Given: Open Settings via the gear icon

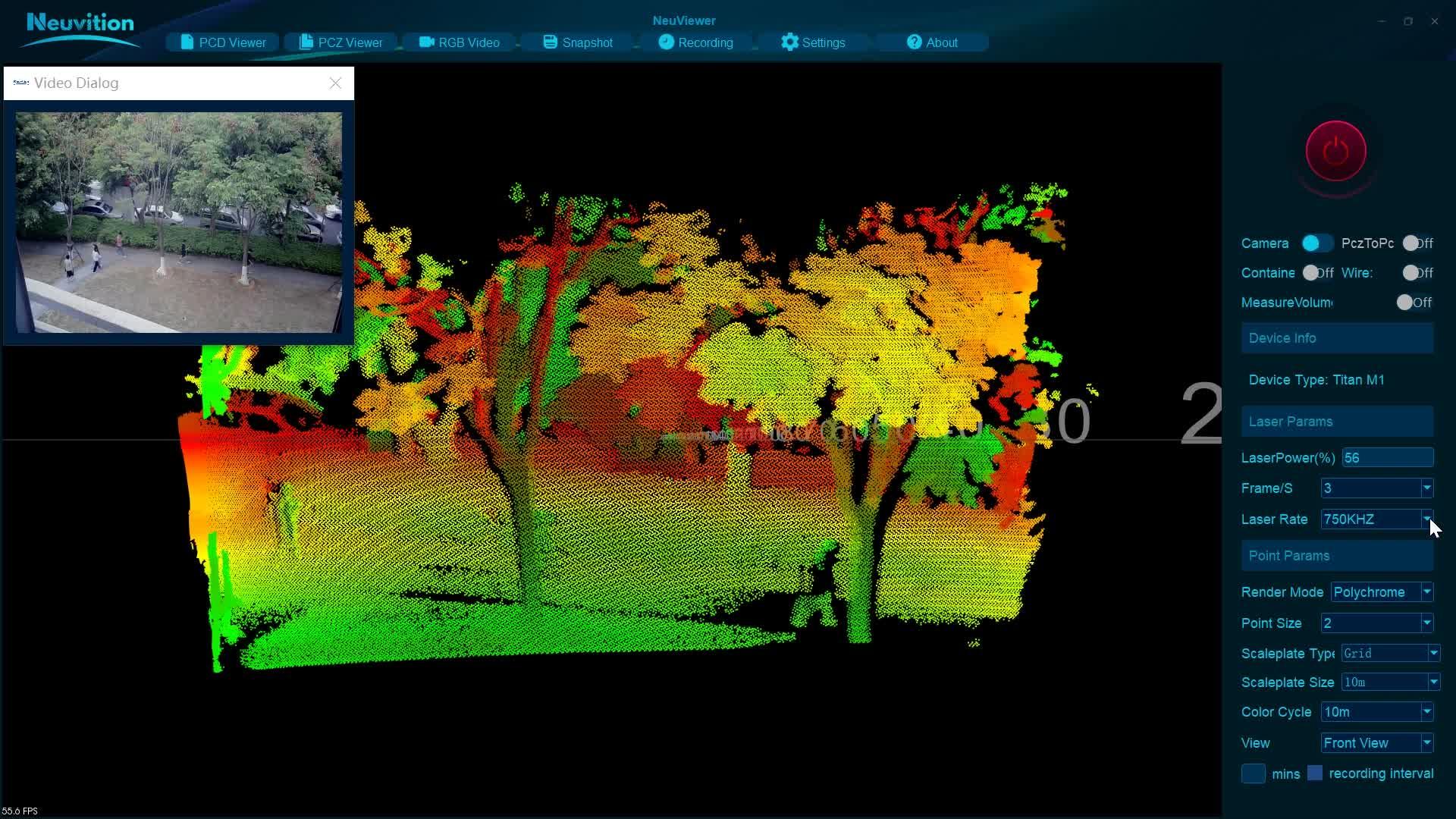Looking at the screenshot, I should (x=789, y=42).
